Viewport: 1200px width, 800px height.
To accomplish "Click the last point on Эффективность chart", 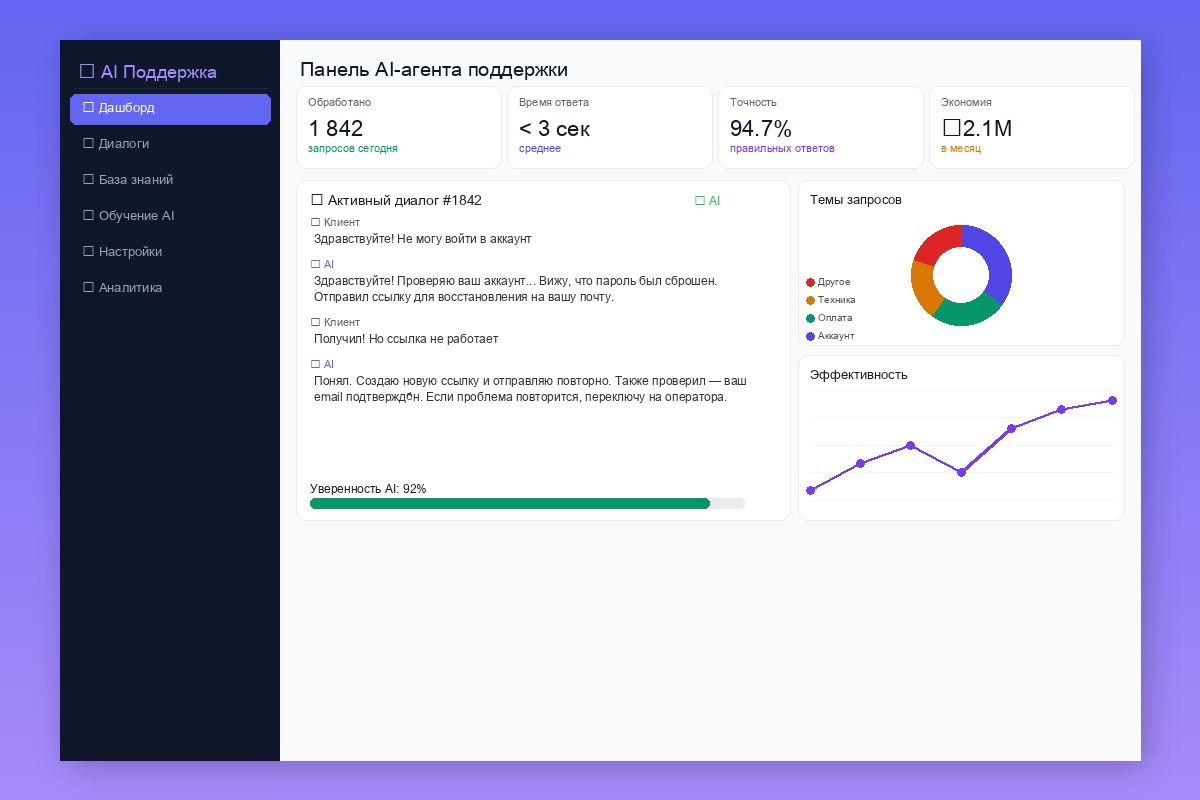I will (1112, 400).
